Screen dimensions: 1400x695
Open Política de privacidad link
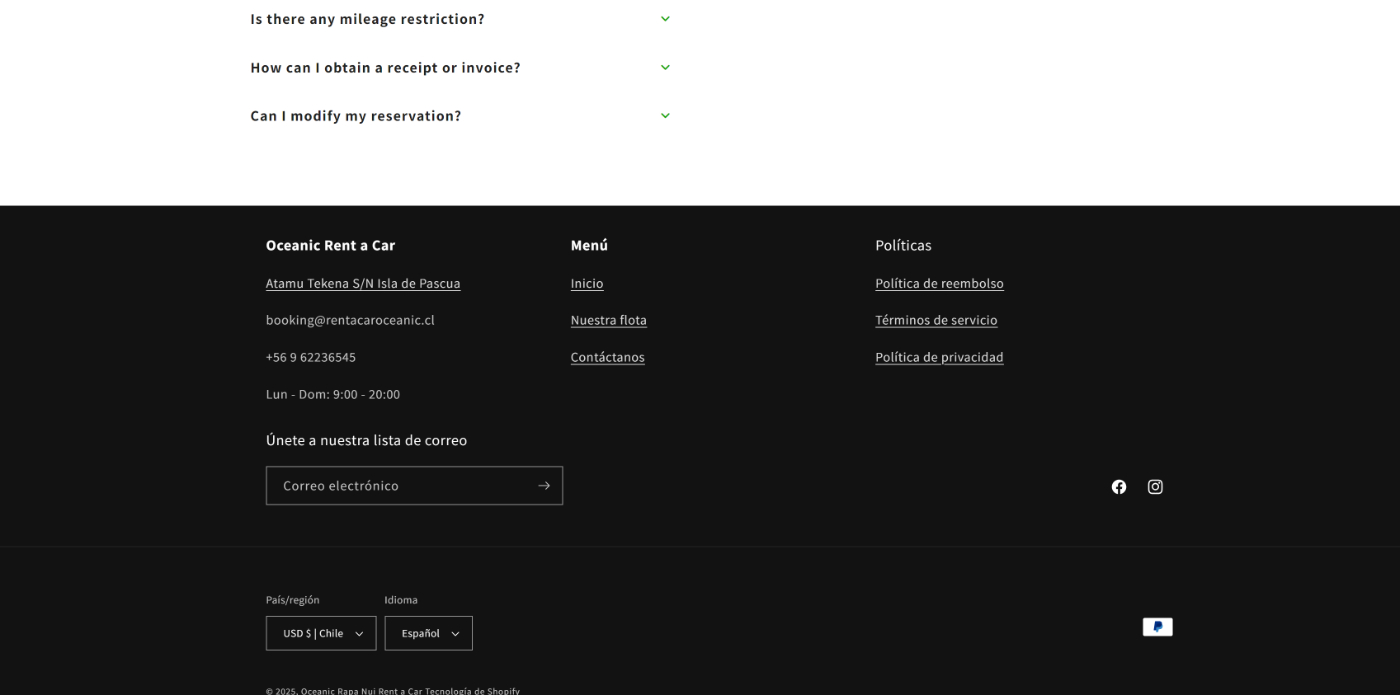pyautogui.click(x=939, y=358)
